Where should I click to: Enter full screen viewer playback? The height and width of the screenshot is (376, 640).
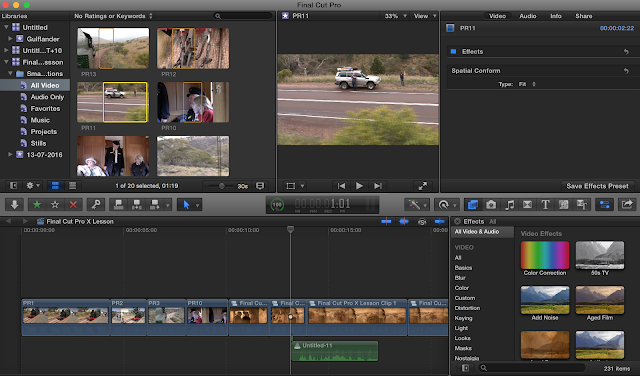point(423,186)
